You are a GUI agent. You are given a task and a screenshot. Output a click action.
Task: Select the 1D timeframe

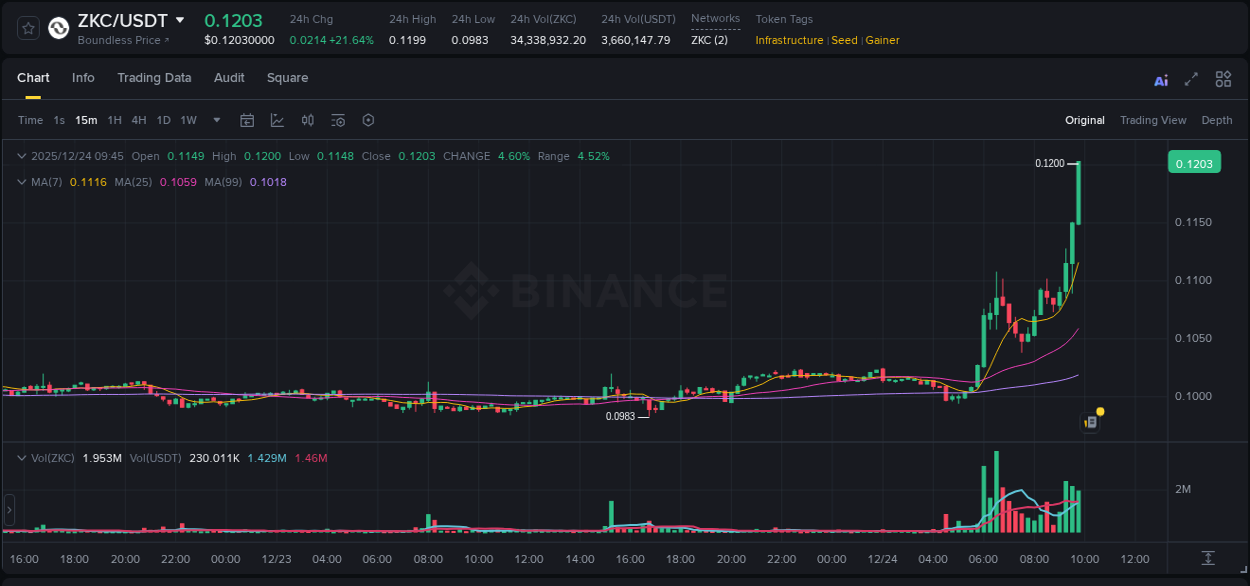(162, 120)
